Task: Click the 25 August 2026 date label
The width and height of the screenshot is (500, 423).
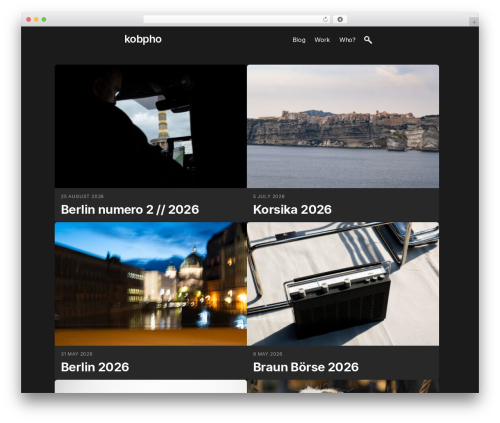Action: [82, 196]
